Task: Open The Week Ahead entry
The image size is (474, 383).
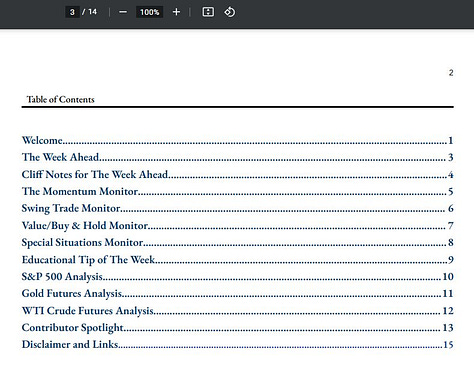Action: coord(237,157)
